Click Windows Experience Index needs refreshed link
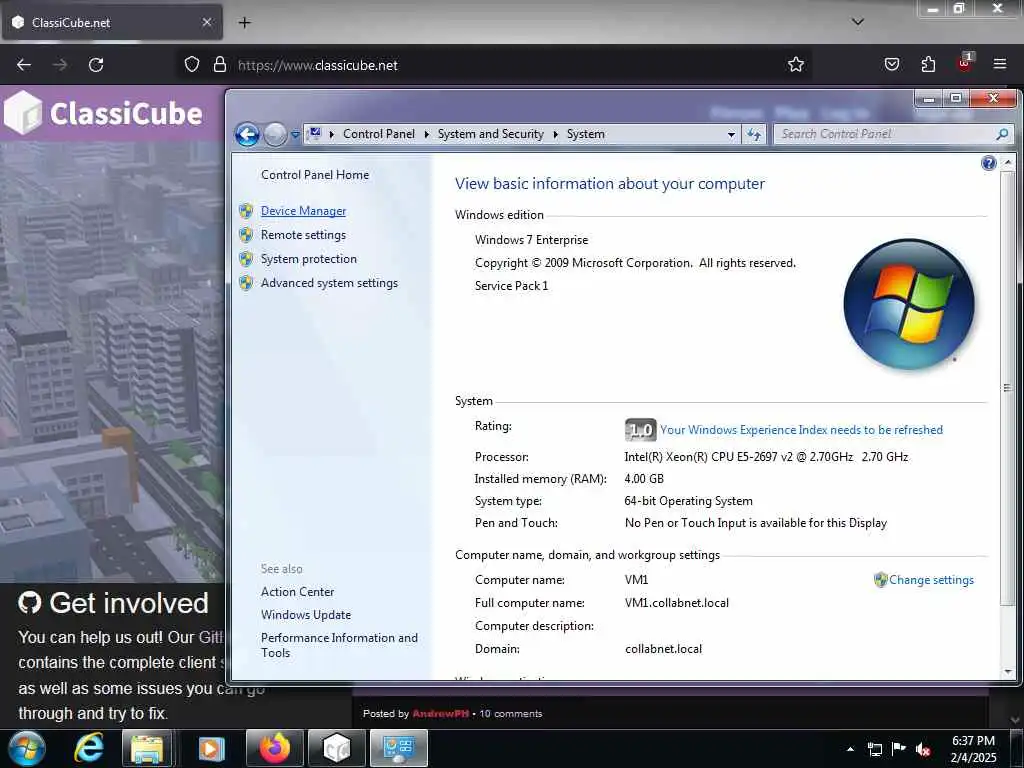 (x=801, y=430)
